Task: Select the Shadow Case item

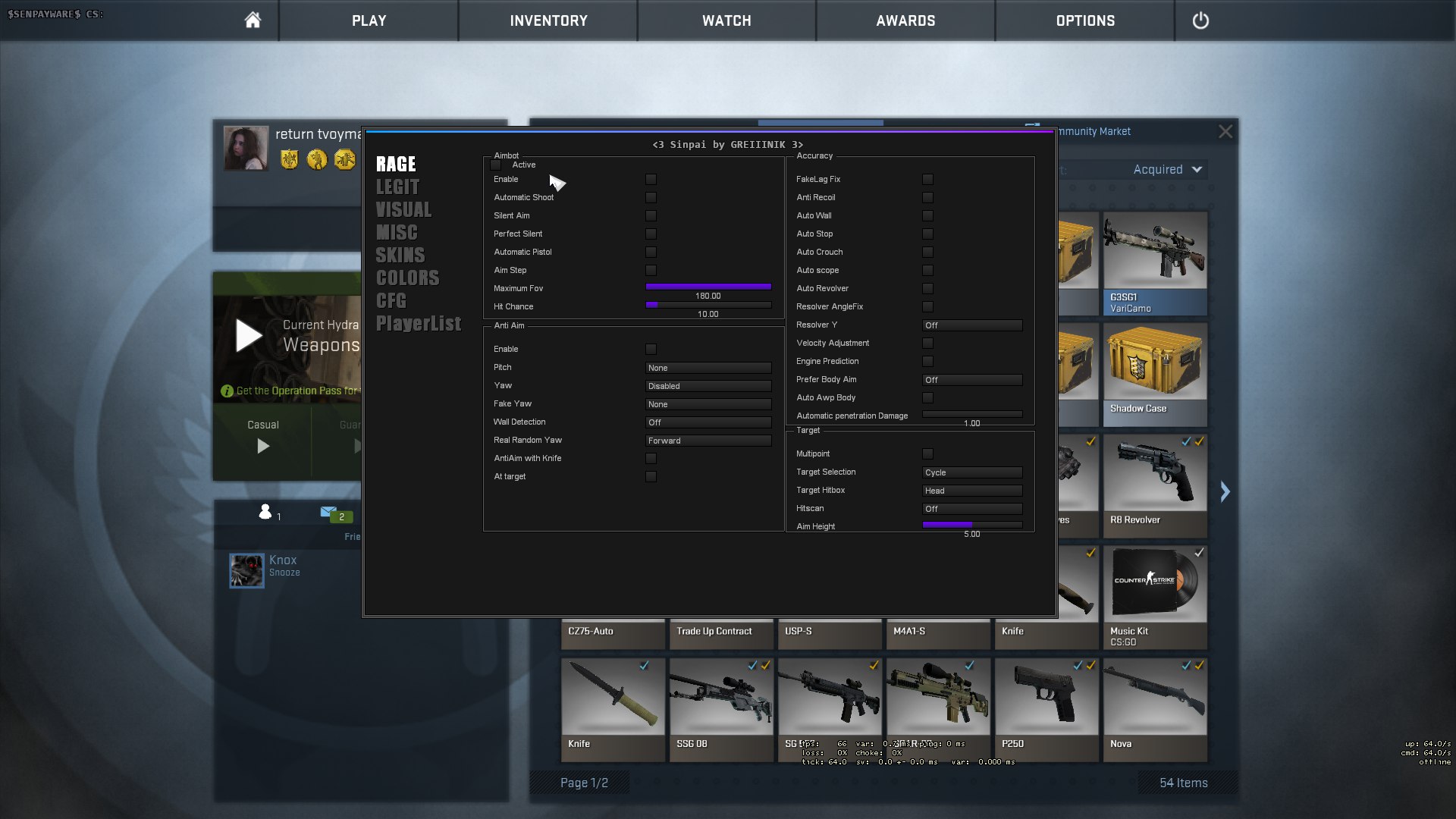Action: (x=1155, y=375)
